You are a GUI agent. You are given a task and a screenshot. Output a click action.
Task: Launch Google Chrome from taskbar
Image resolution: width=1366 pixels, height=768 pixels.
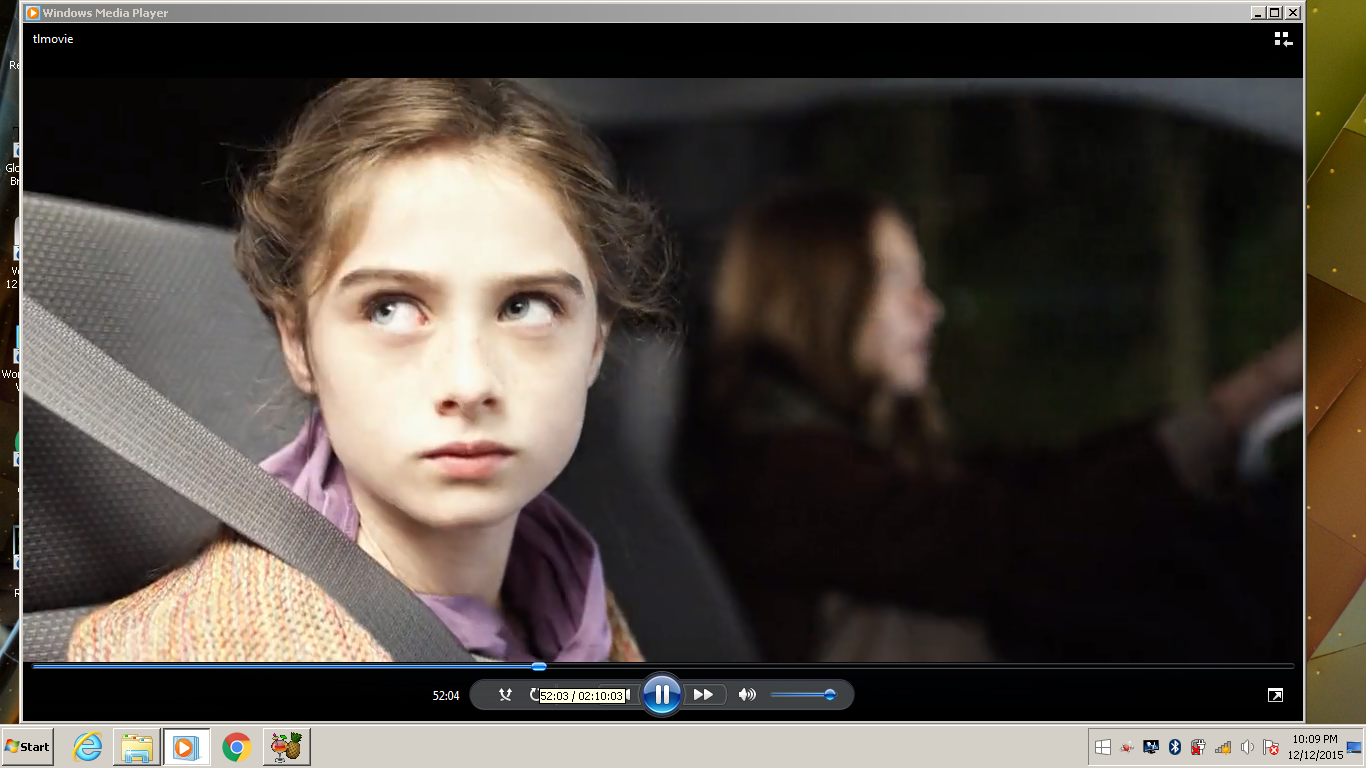coord(236,747)
